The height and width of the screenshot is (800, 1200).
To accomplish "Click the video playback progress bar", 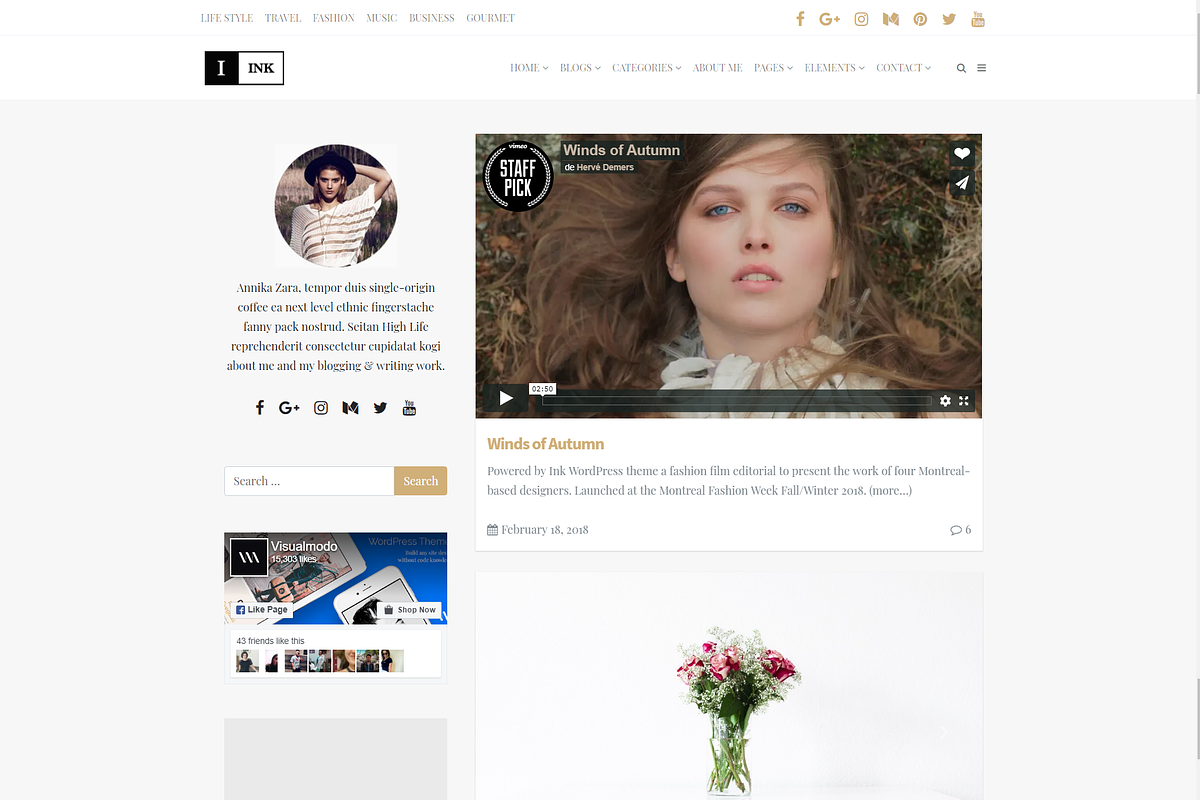I will click(x=737, y=400).
